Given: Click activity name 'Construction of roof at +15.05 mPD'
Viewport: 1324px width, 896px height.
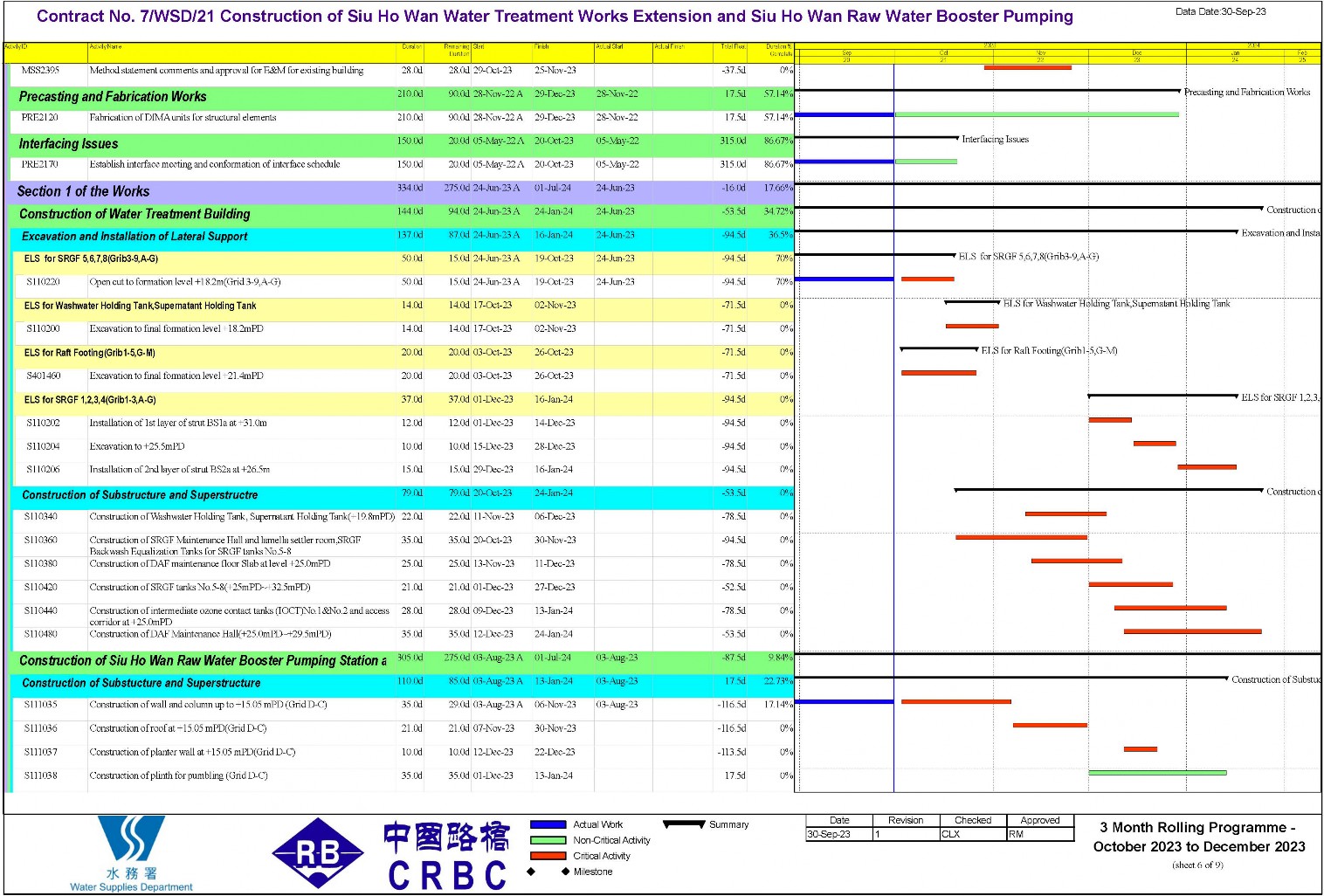Looking at the screenshot, I should [178, 729].
